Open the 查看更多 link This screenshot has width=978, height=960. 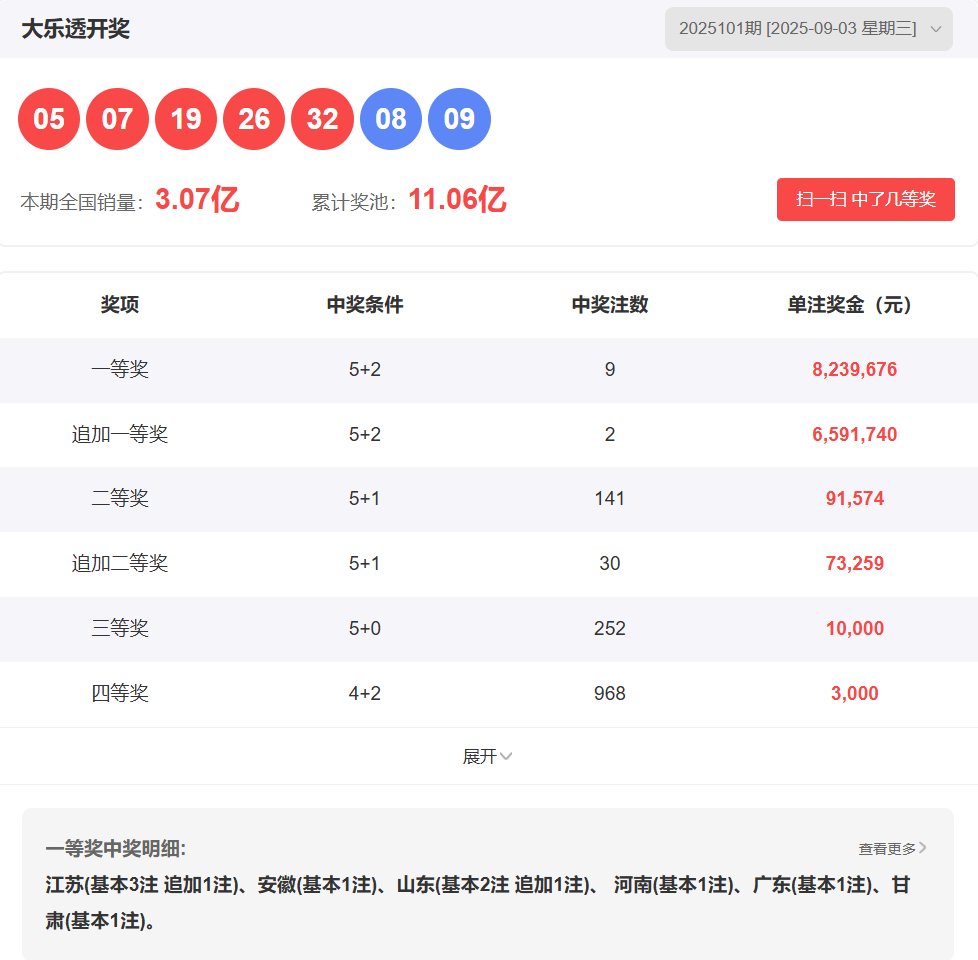pos(893,848)
